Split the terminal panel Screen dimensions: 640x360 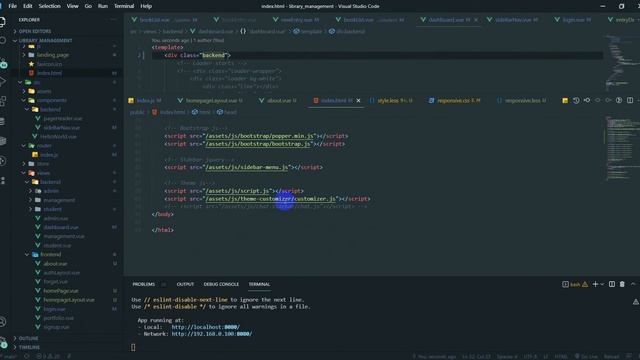[x=611, y=284]
